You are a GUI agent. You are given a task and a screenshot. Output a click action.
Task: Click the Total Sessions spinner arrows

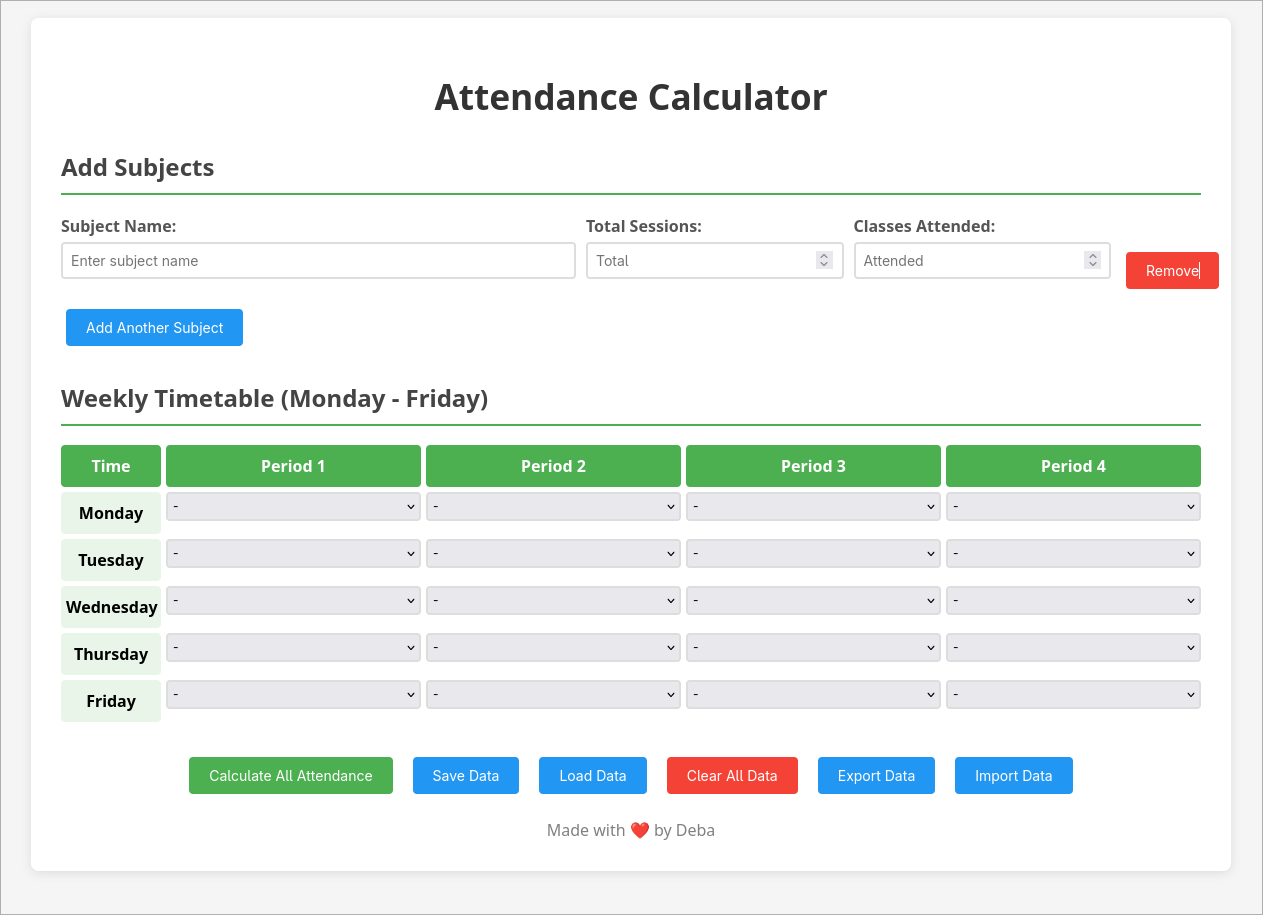pyautogui.click(x=824, y=260)
